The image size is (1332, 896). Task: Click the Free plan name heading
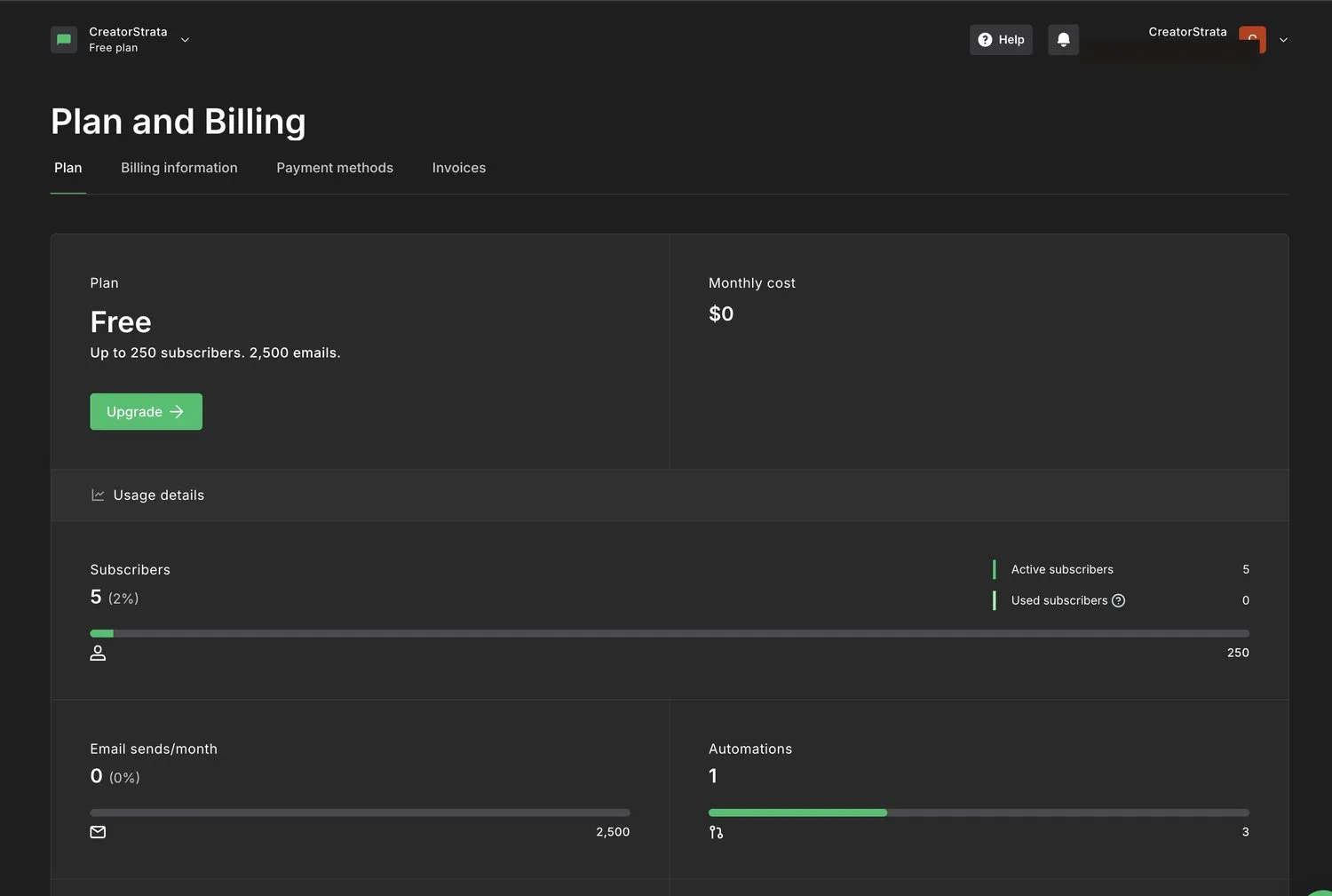pos(121,321)
